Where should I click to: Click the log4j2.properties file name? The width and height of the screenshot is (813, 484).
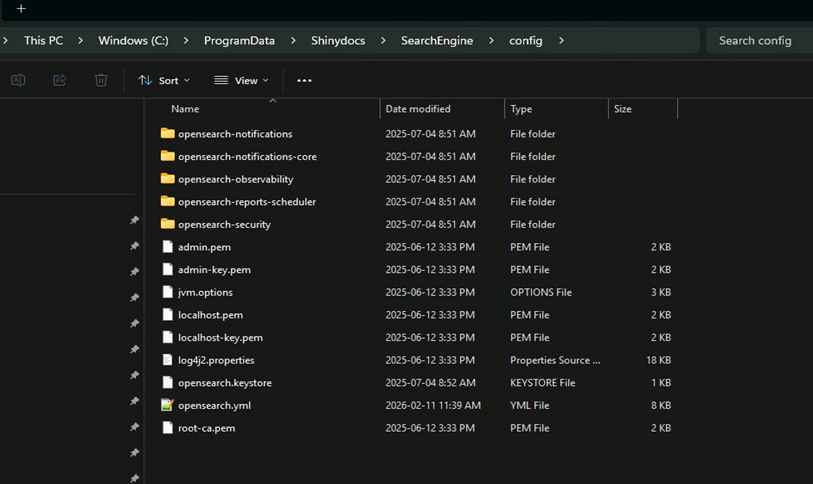pyautogui.click(x=216, y=360)
